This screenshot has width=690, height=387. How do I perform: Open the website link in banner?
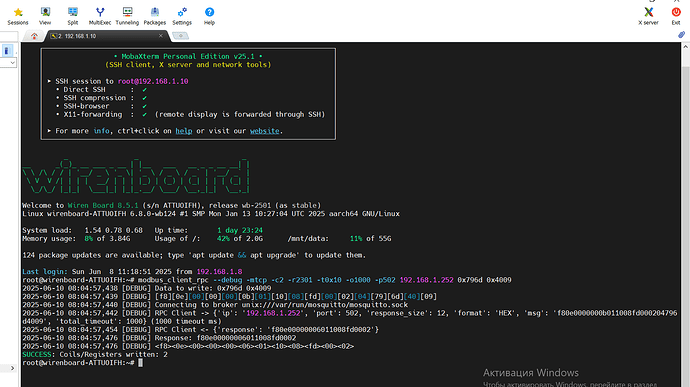pyautogui.click(x=264, y=131)
